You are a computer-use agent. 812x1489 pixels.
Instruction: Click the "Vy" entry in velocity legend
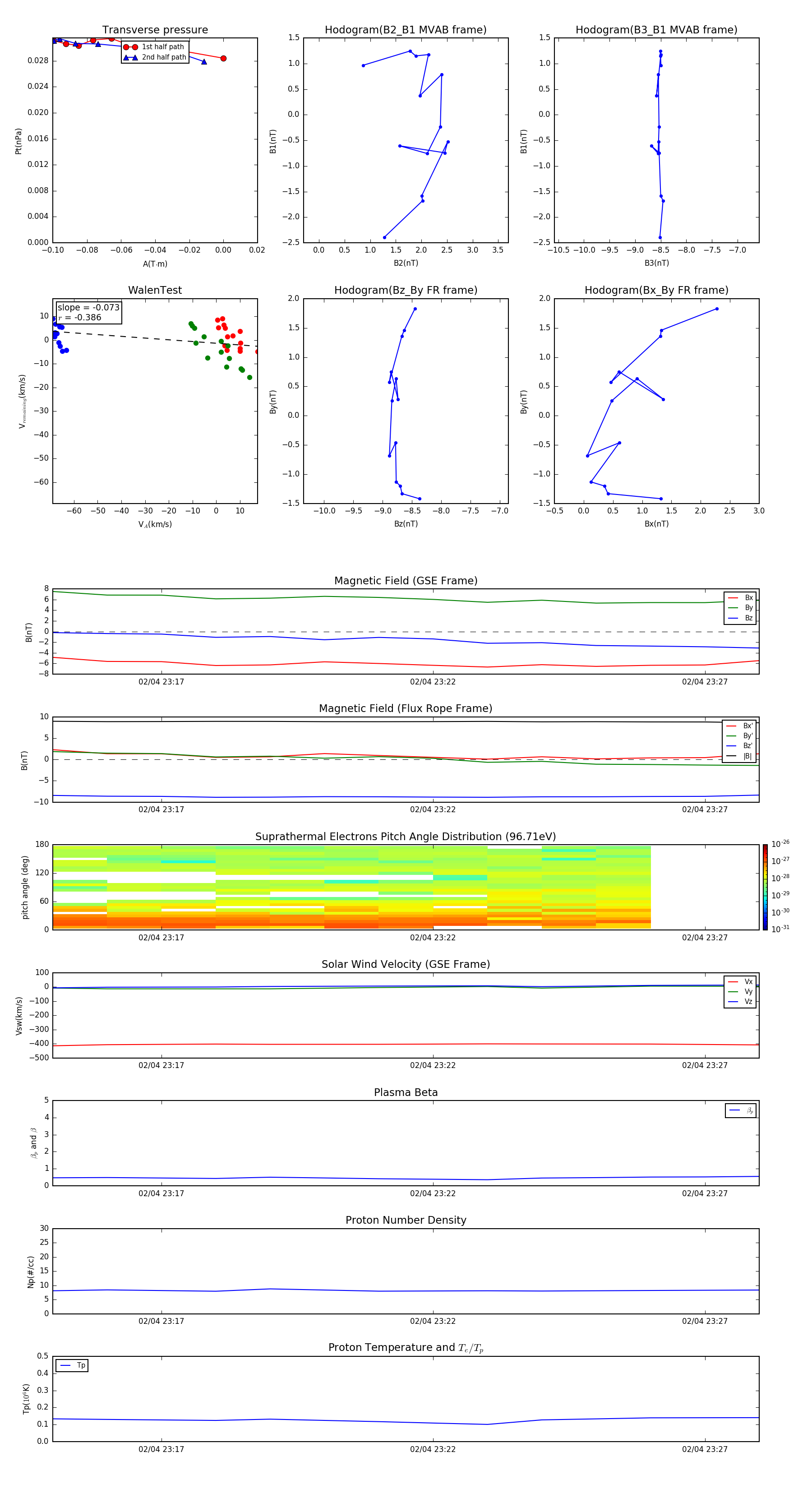tap(740, 991)
